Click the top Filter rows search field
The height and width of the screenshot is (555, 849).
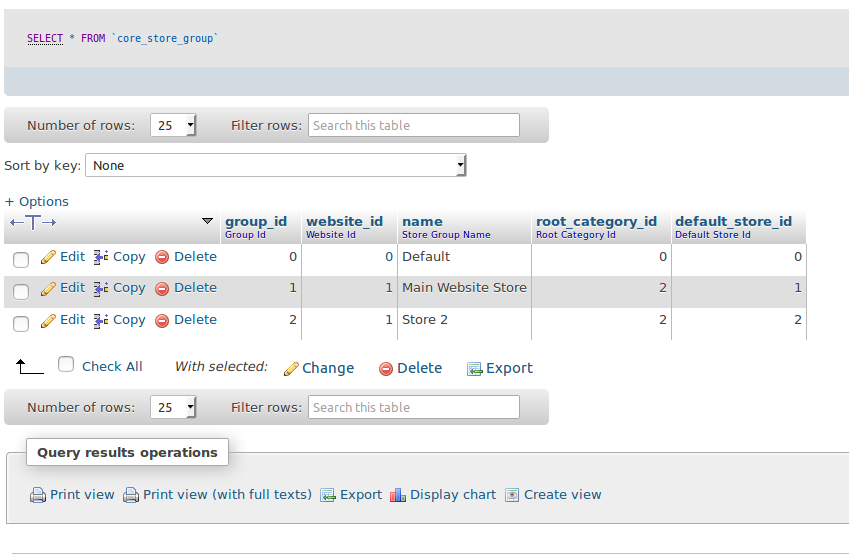point(414,126)
